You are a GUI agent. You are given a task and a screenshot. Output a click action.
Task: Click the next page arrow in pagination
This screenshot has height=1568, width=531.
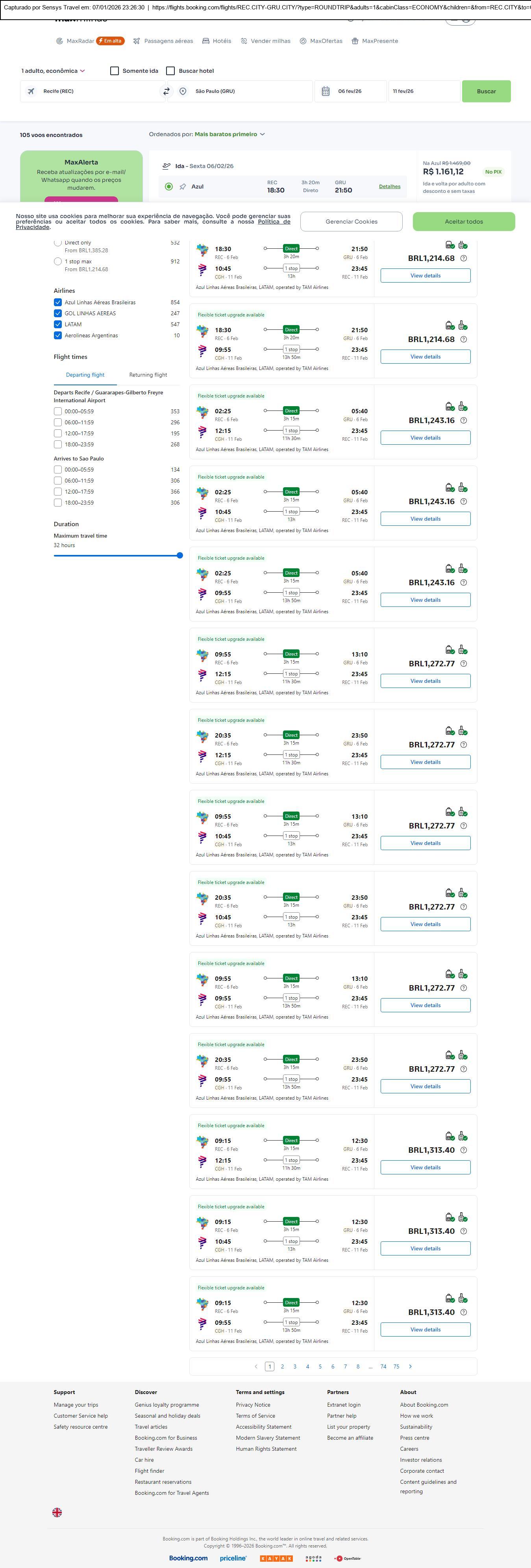pos(411,1366)
